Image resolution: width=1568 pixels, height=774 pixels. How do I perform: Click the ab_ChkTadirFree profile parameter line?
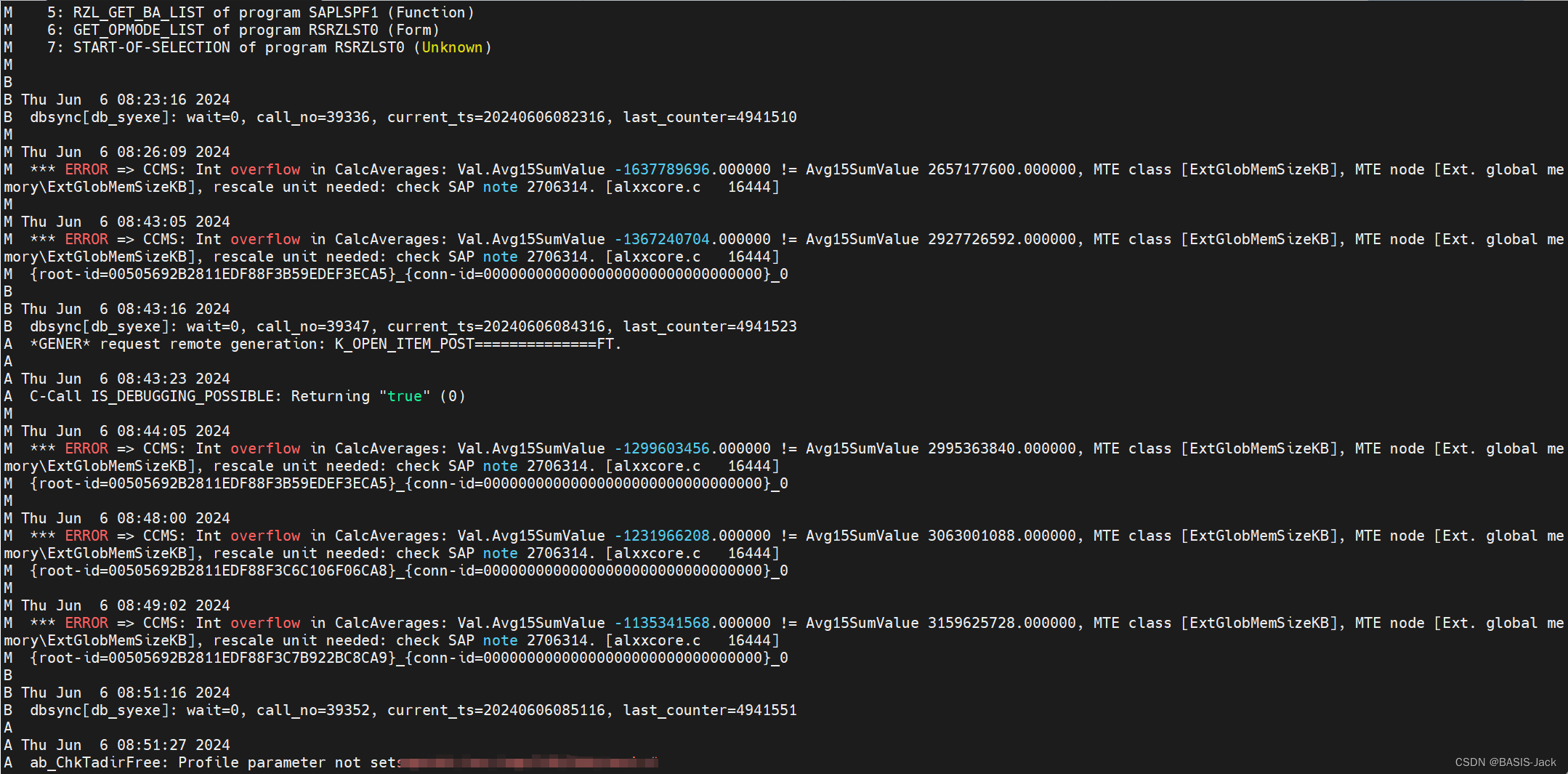click(x=218, y=762)
